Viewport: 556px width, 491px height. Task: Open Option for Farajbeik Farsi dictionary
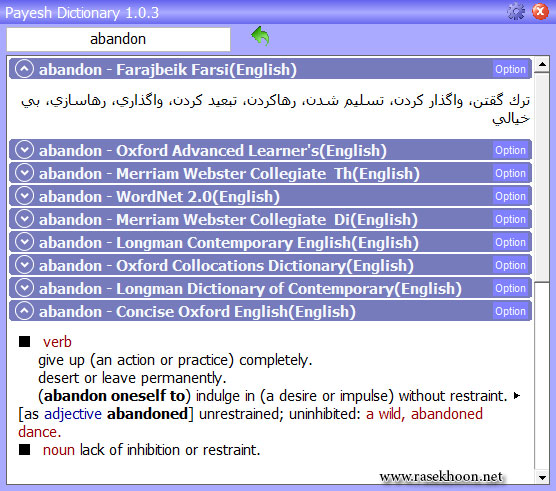pos(510,69)
